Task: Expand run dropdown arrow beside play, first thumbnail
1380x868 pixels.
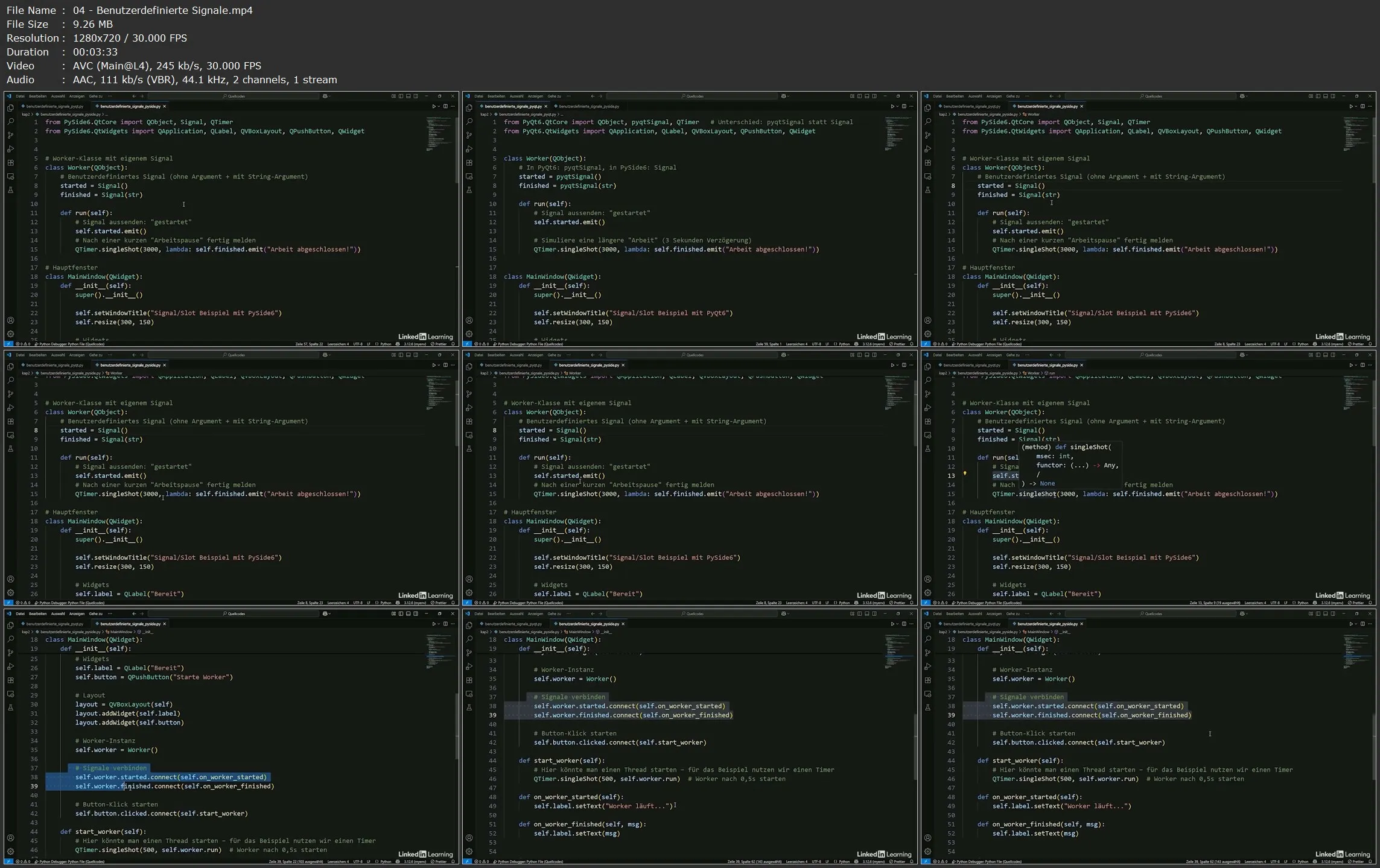Action: point(439,106)
